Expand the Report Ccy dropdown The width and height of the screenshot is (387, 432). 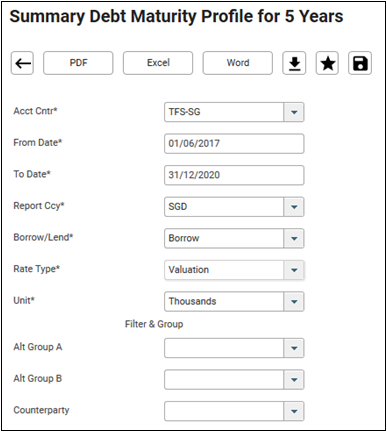(294, 207)
